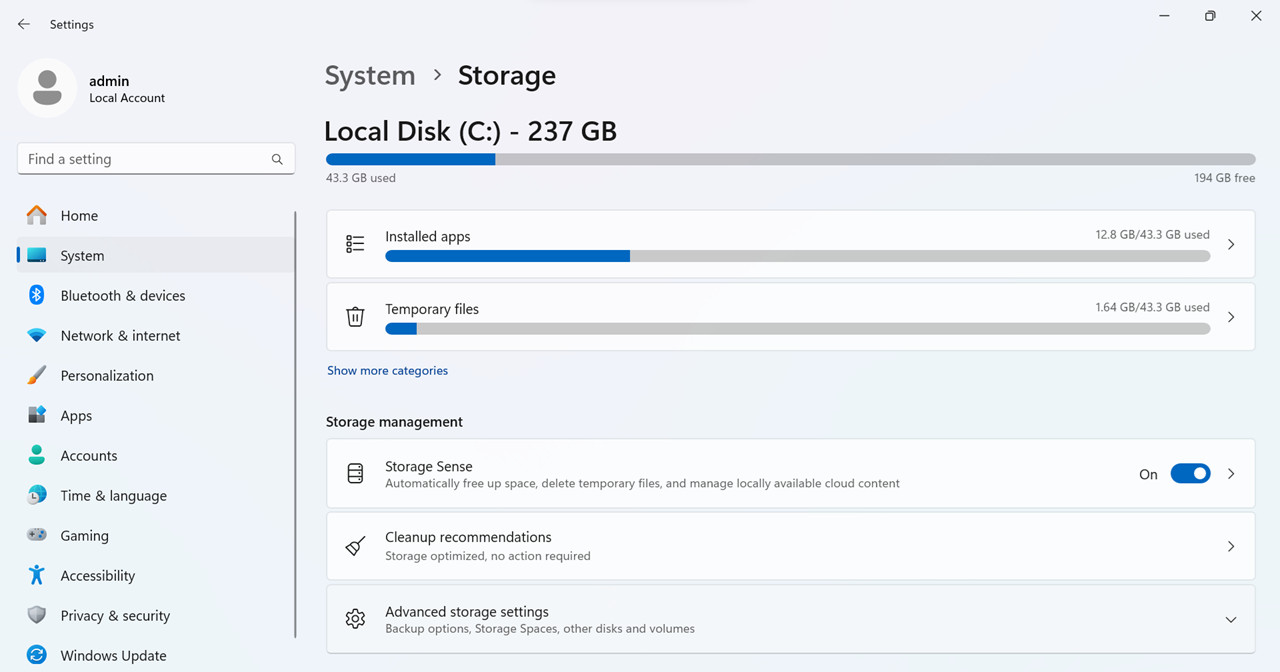Open Accessibility settings label

click(x=97, y=575)
